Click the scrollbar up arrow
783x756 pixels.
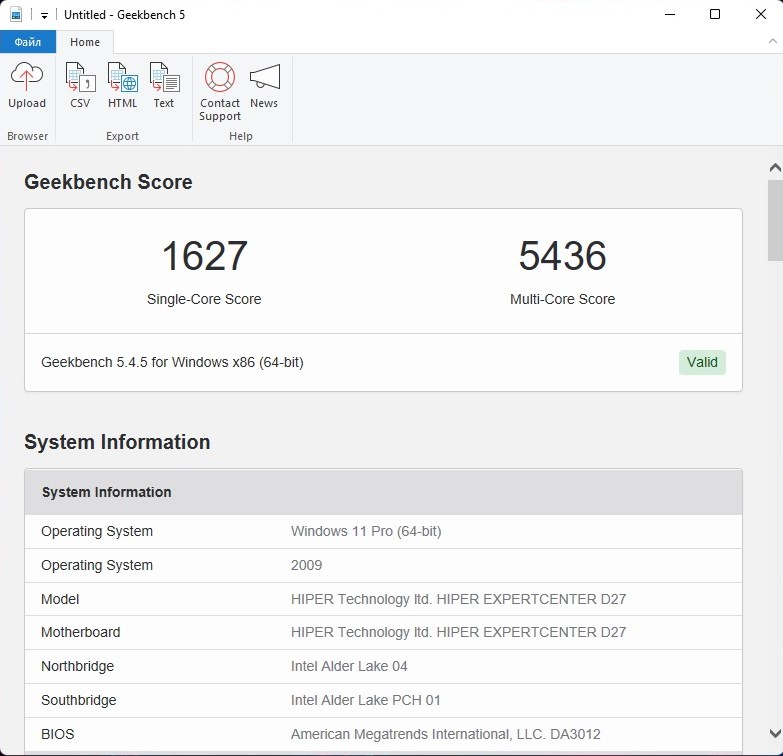(775, 167)
